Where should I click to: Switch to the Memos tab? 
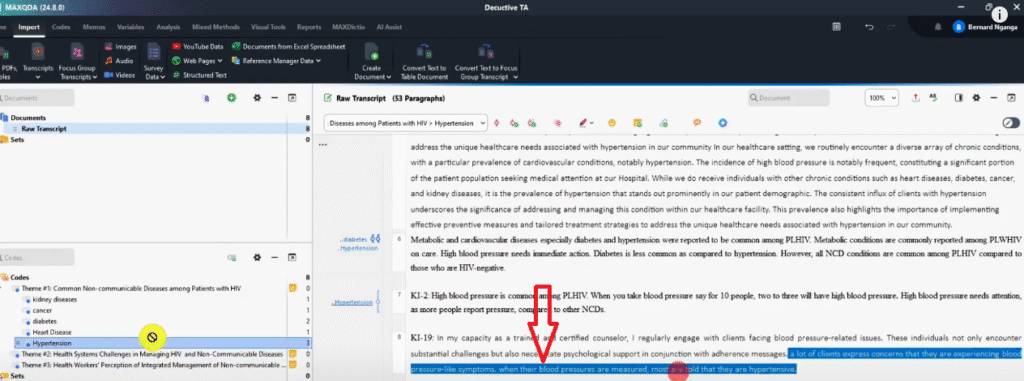tap(94, 27)
